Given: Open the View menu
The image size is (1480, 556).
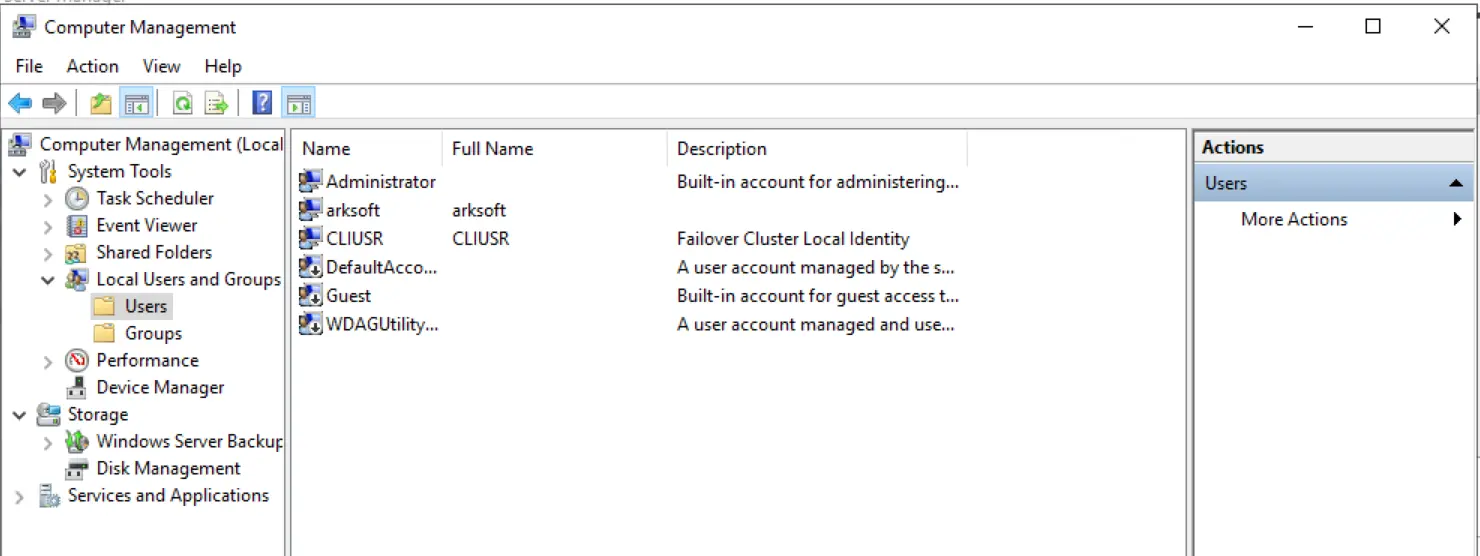Looking at the screenshot, I should 161,66.
